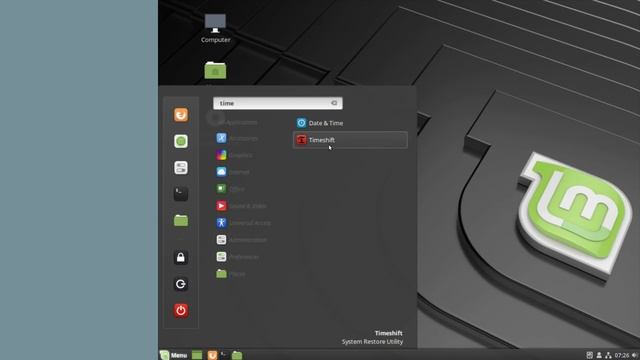Open the Home folder desktop icon
Viewport: 640px width, 360px height.
(x=216, y=71)
